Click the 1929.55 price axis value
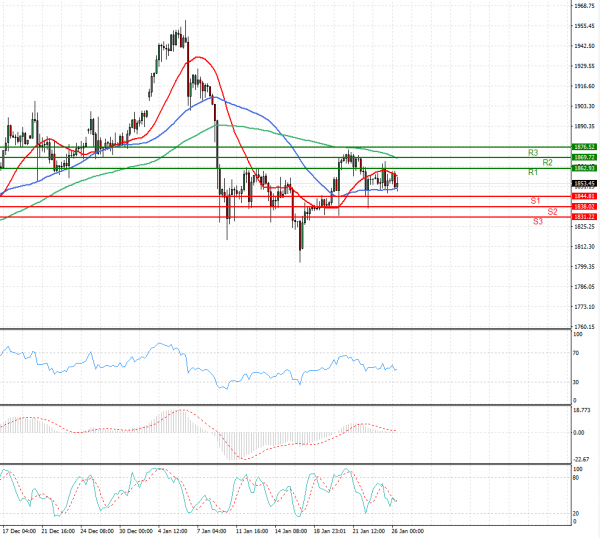Image resolution: width=600 pixels, height=538 pixels. 584,66
